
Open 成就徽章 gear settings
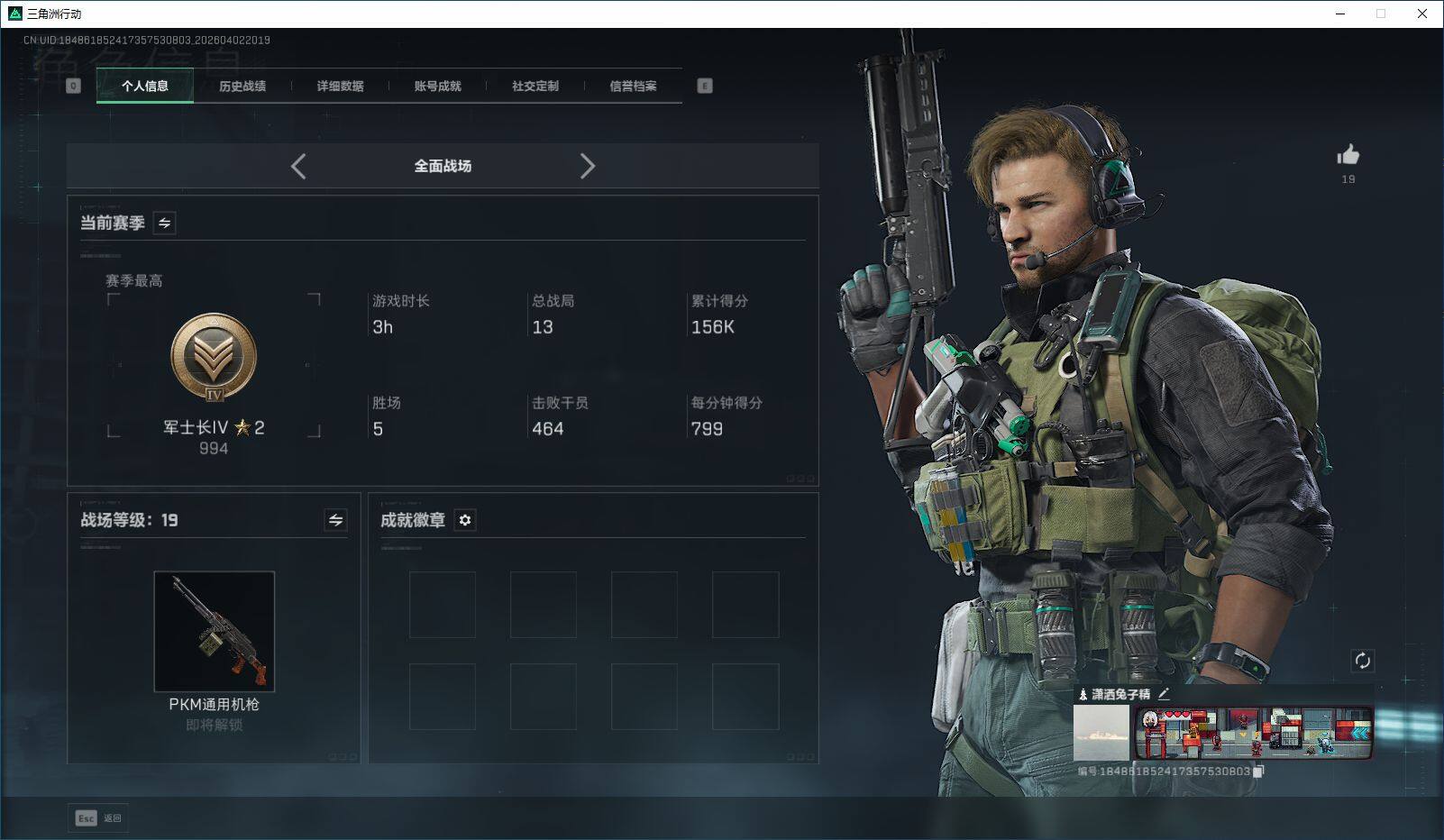(465, 520)
